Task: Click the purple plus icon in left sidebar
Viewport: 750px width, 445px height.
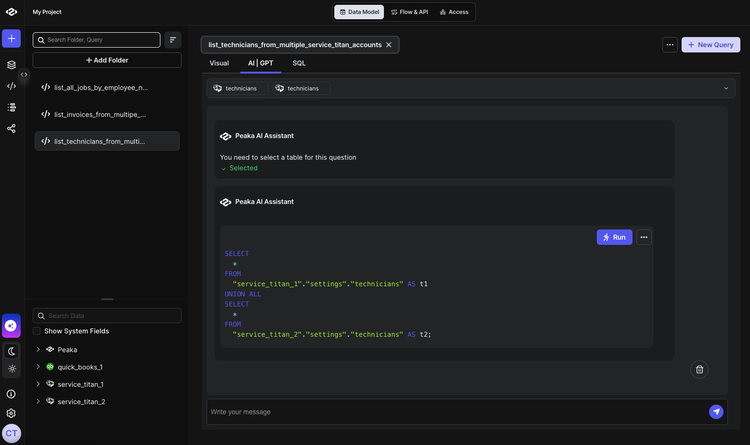Action: (x=11, y=39)
